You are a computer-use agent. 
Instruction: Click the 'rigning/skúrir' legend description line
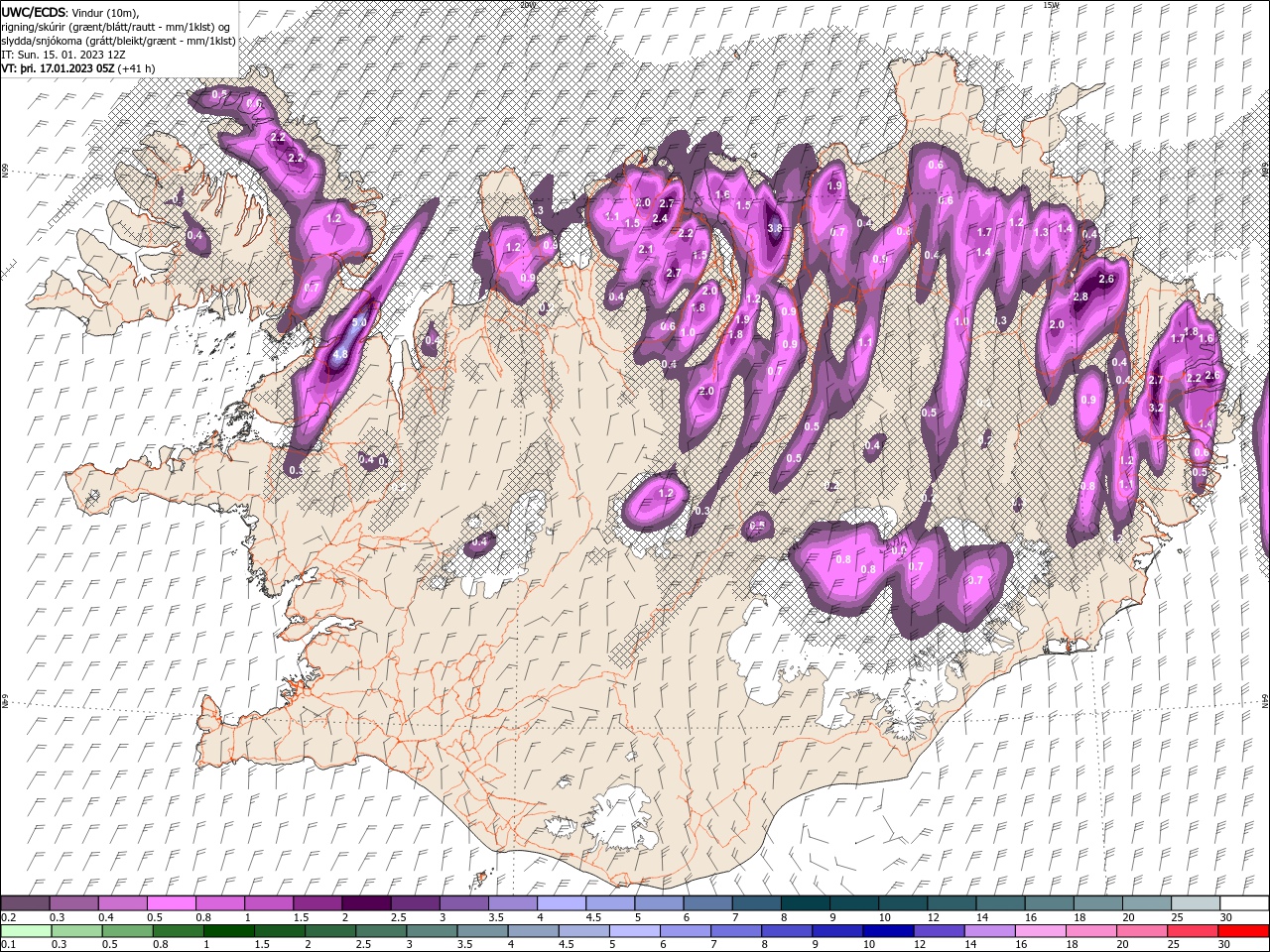116,27
